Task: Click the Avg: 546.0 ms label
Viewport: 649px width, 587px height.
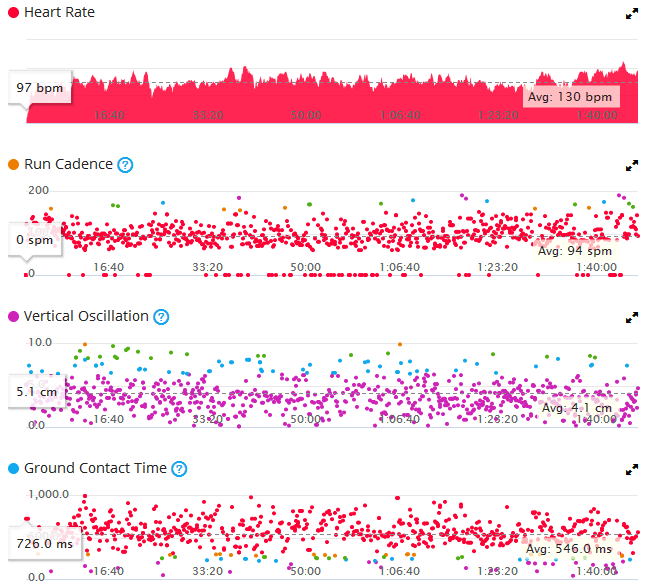Action: (569, 549)
